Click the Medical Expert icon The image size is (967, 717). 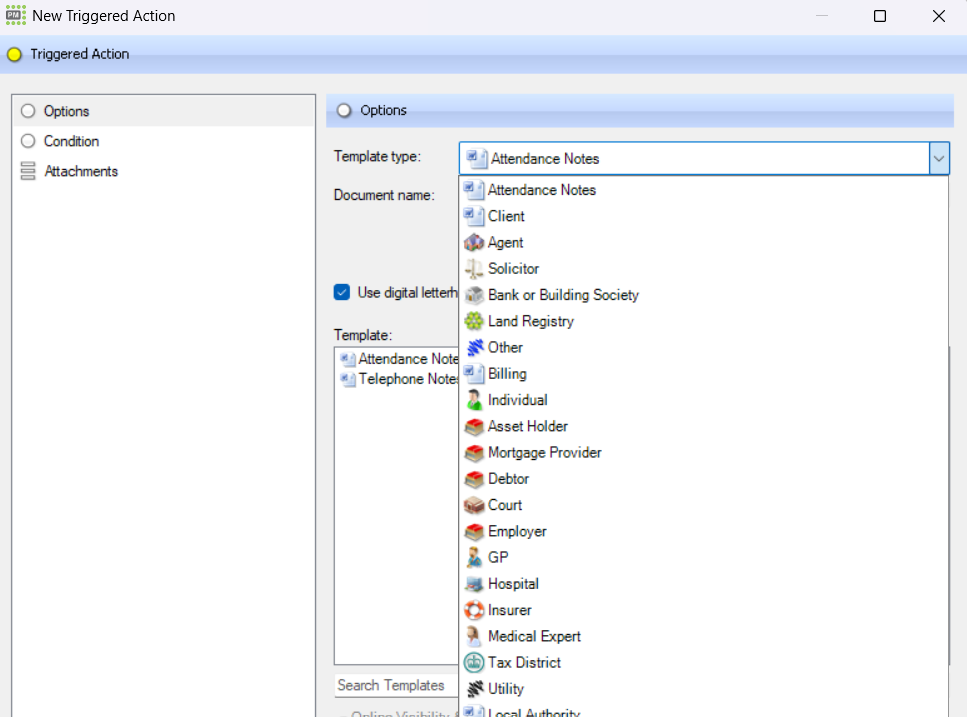(474, 636)
